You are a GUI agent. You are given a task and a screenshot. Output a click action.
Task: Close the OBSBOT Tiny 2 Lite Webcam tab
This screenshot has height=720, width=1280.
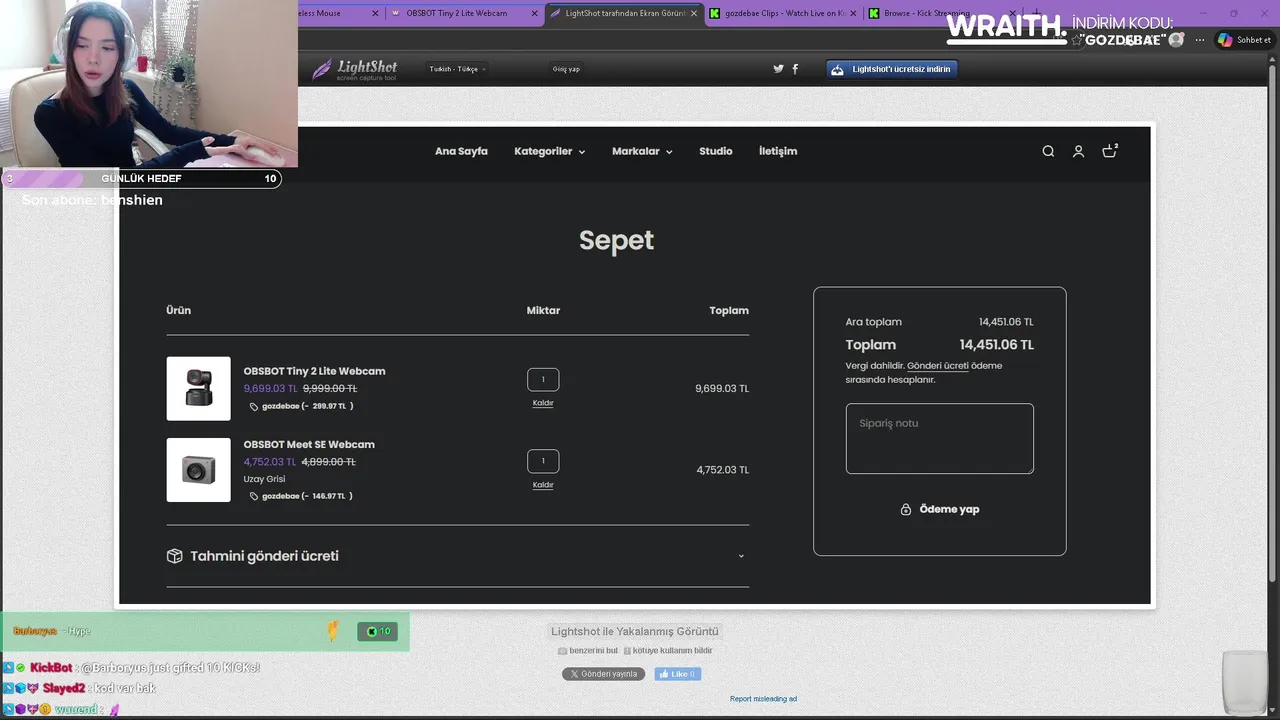pos(534,13)
